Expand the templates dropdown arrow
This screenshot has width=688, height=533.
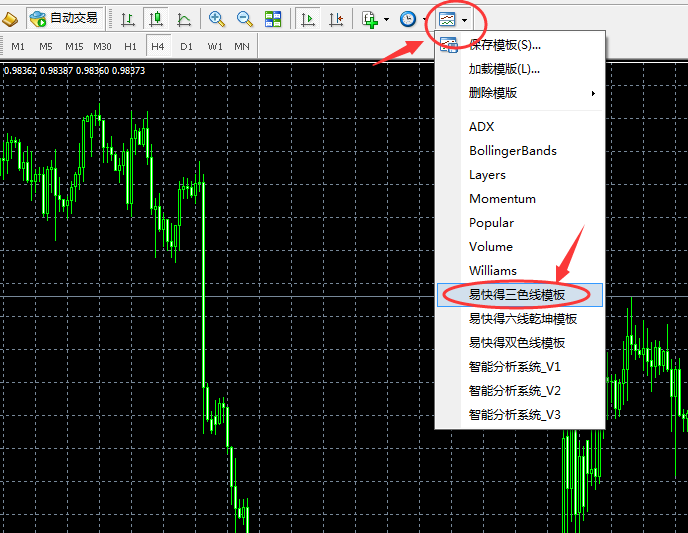[x=464, y=20]
